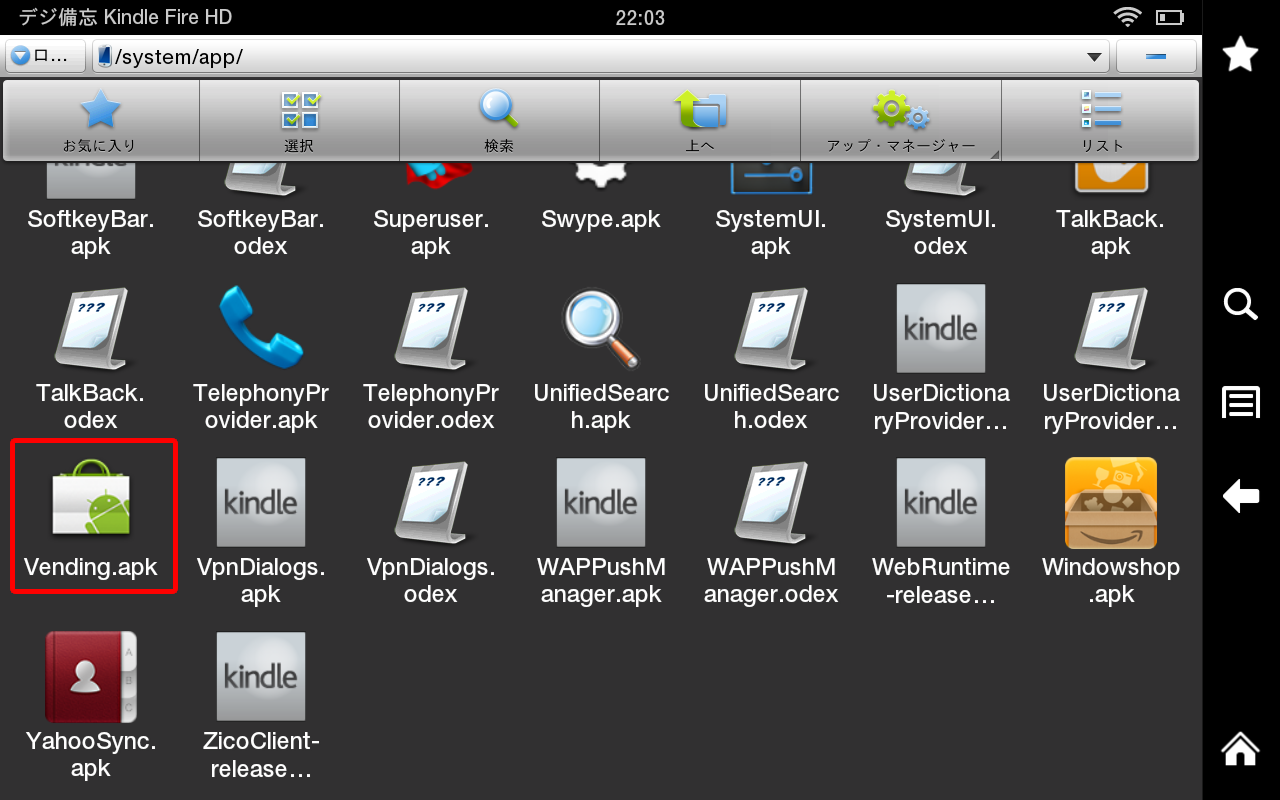The width and height of the screenshot is (1280, 800).
Task: Tap the Wi-Fi status icon
Action: [1128, 17]
